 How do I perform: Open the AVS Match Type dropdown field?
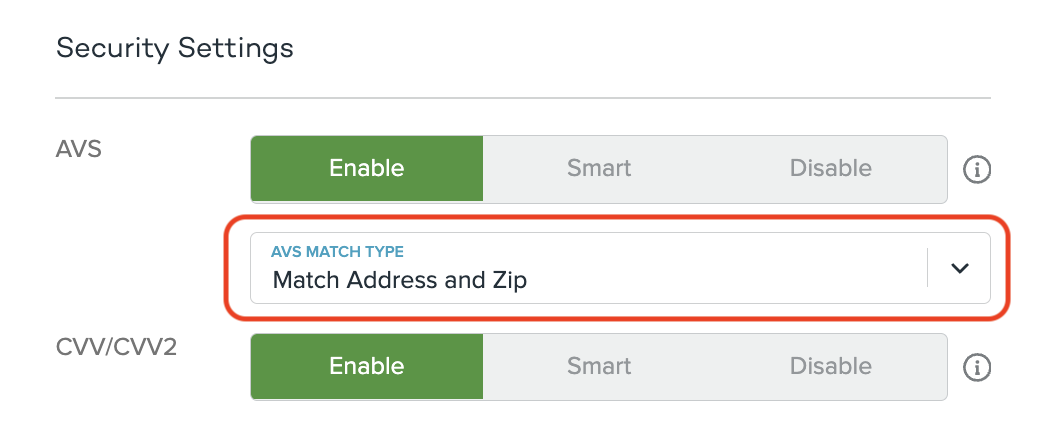(600, 268)
